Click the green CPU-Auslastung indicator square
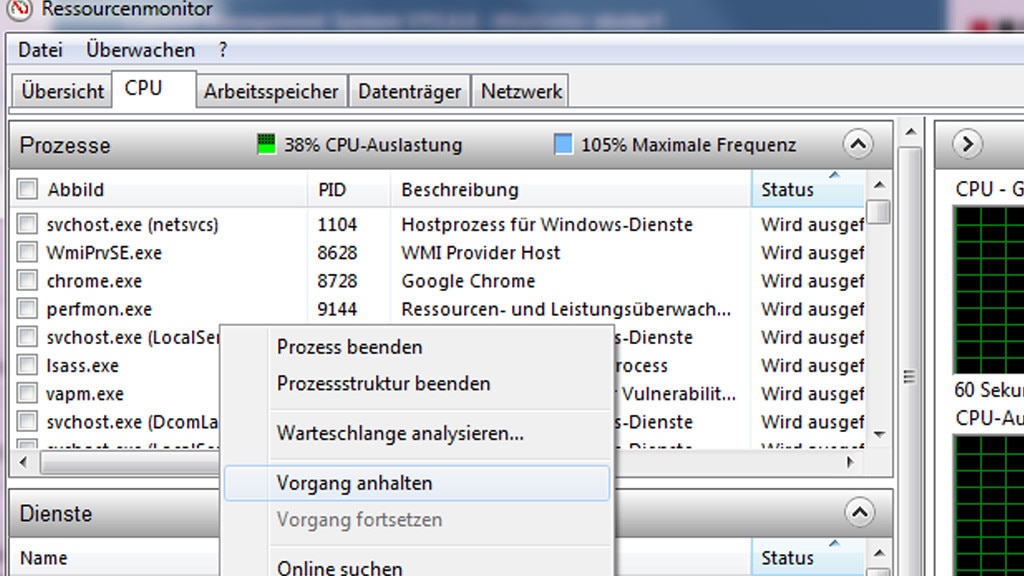 click(x=266, y=144)
